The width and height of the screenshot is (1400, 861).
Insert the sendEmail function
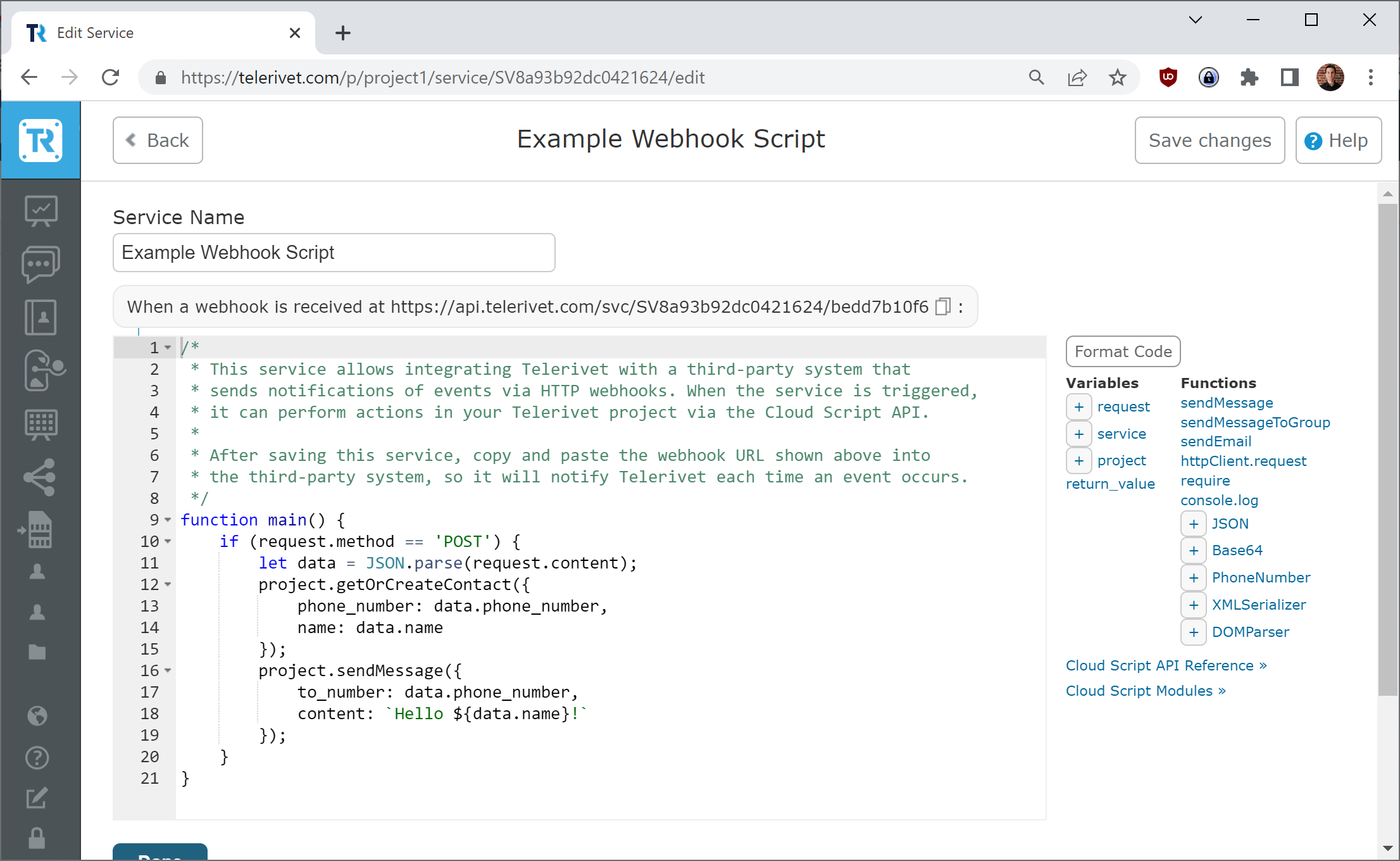[1216, 441]
